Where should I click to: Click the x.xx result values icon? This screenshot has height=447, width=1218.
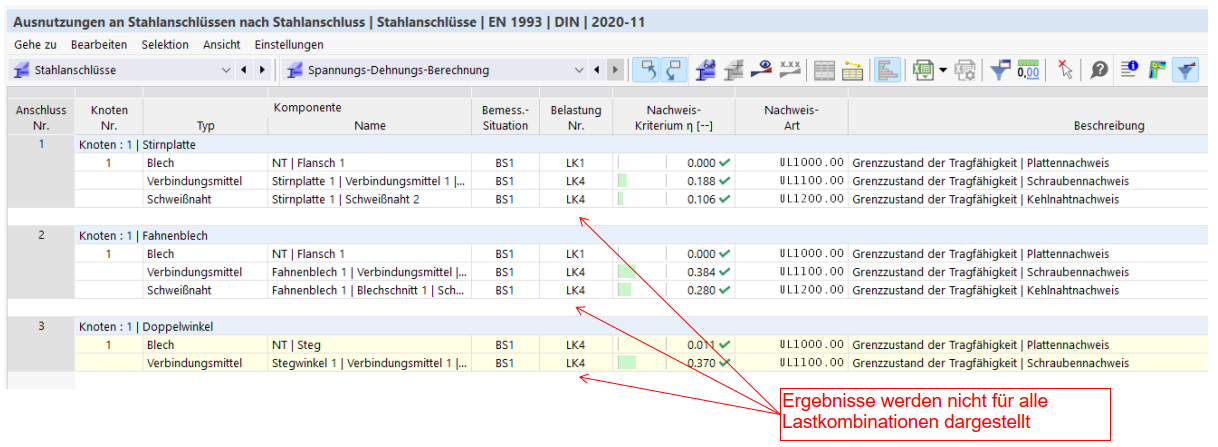790,70
